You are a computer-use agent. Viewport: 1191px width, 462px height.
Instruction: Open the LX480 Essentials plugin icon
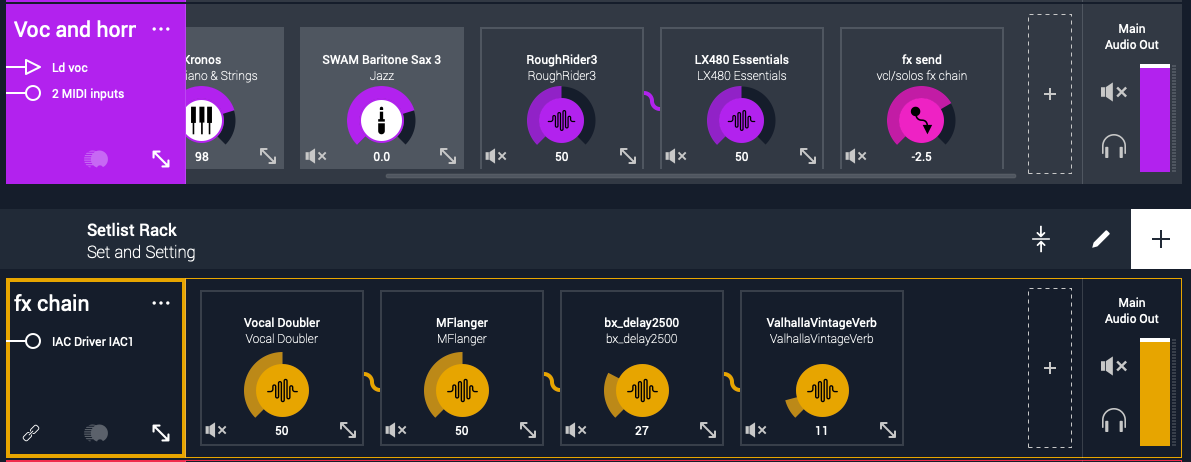741,120
